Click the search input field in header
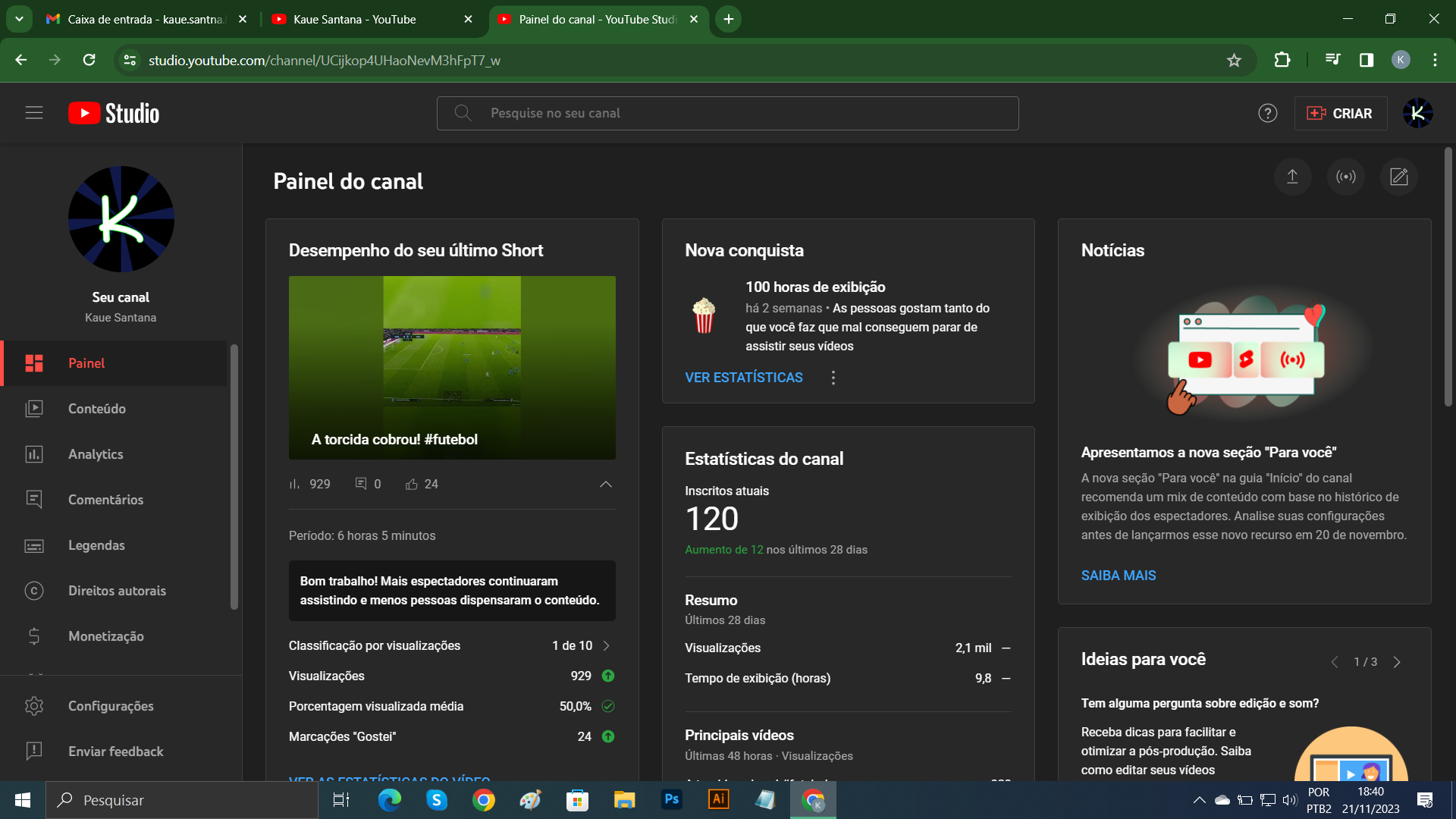 728,113
